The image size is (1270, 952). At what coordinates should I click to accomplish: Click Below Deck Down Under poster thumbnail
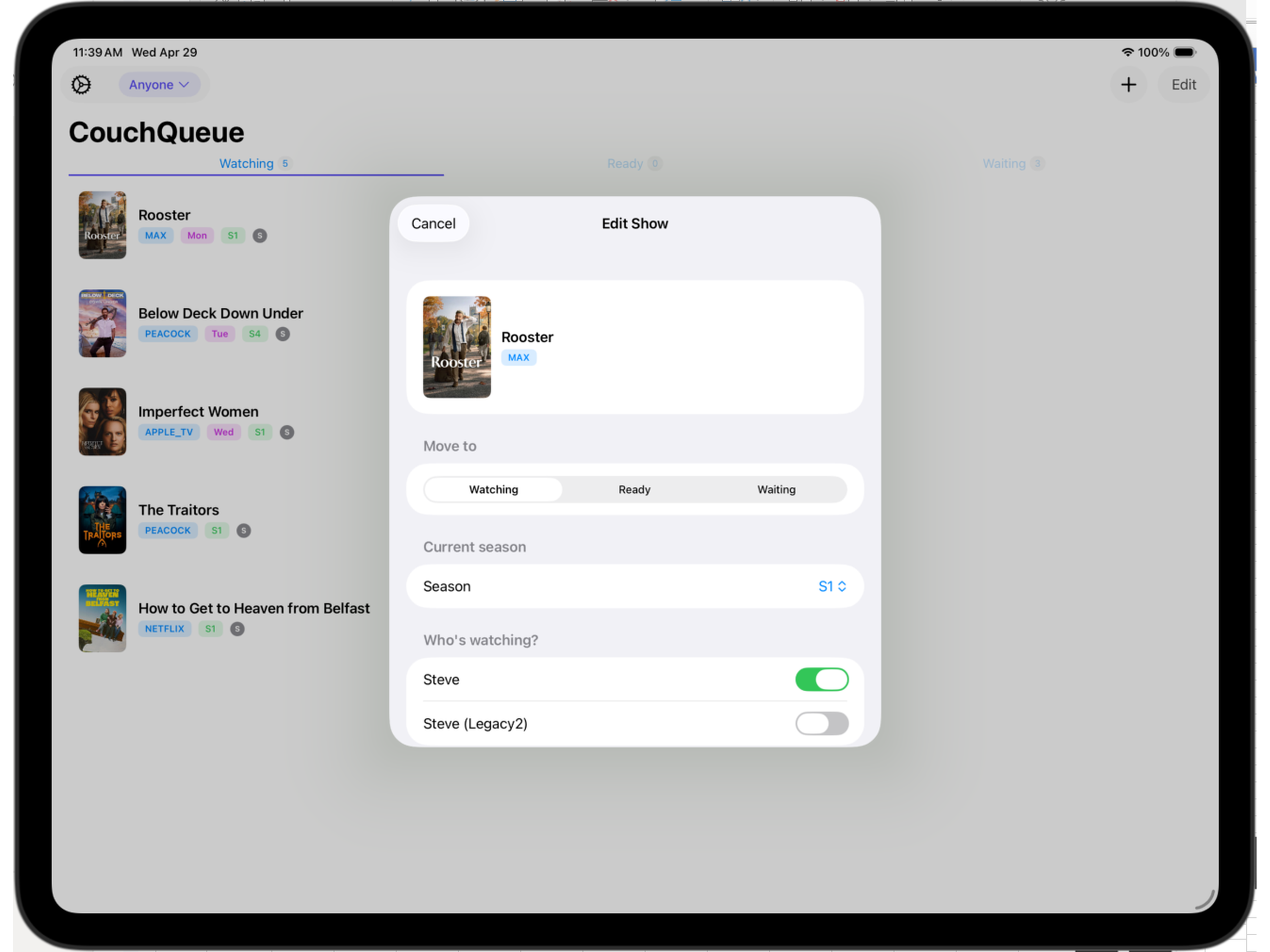coord(102,323)
